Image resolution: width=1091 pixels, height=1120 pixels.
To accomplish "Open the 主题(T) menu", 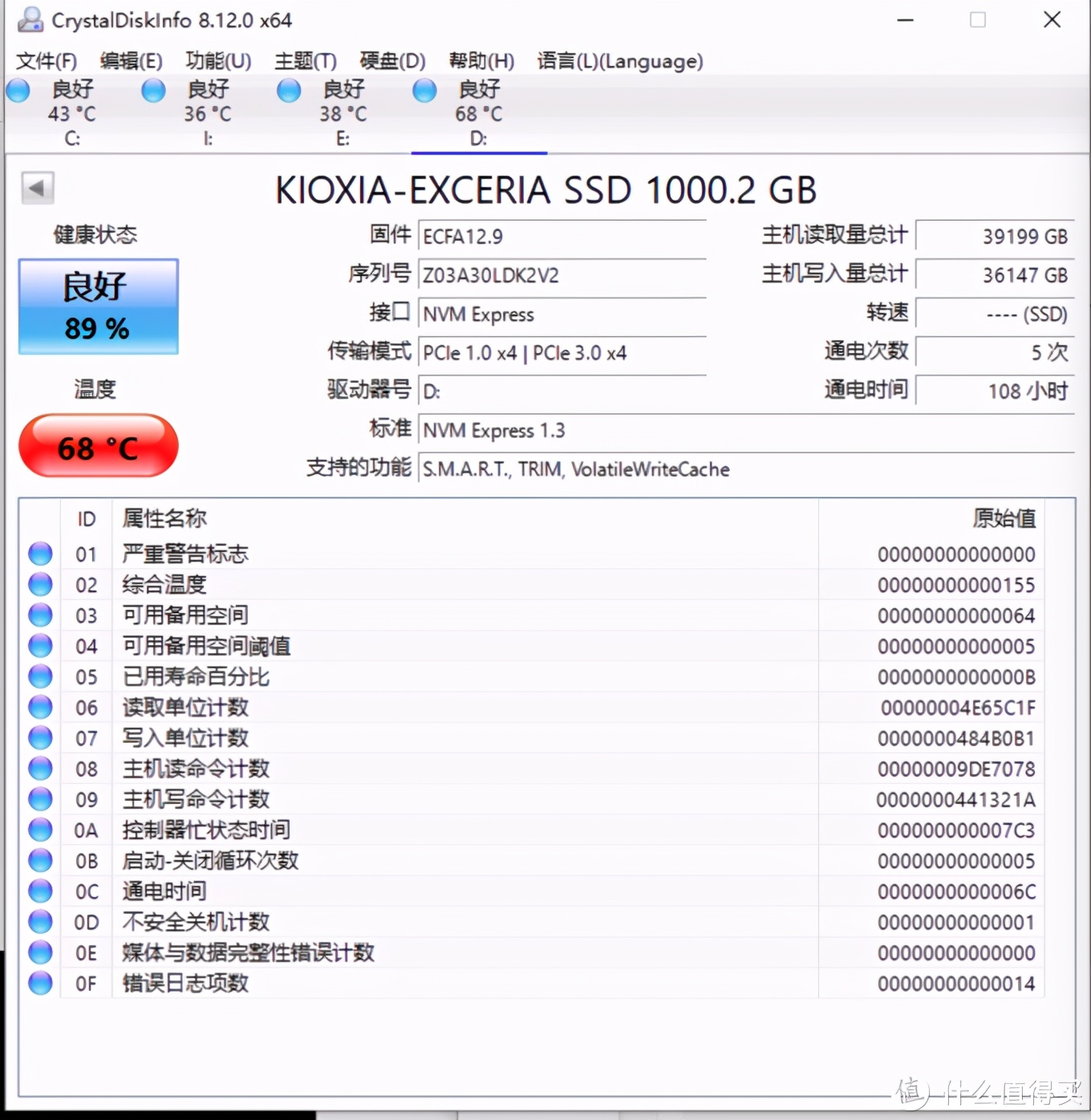I will point(304,60).
